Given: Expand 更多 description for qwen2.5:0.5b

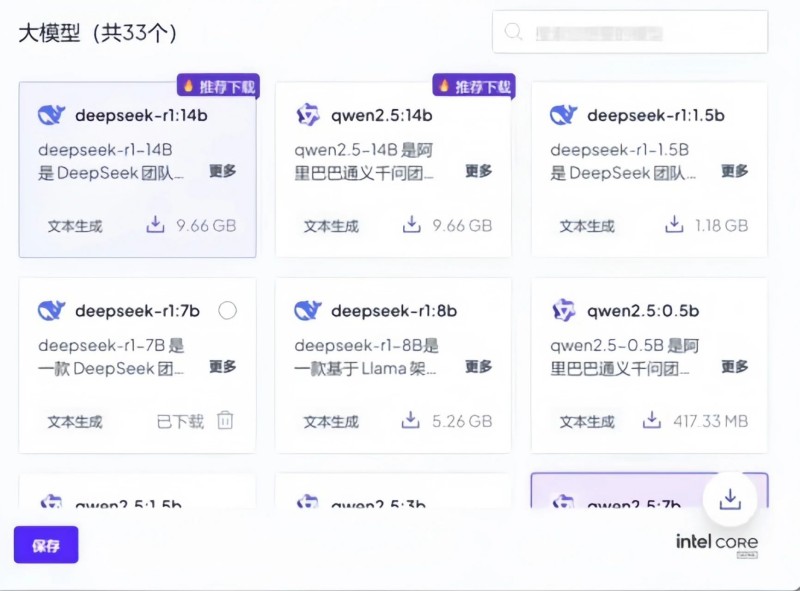Looking at the screenshot, I should click(x=734, y=367).
